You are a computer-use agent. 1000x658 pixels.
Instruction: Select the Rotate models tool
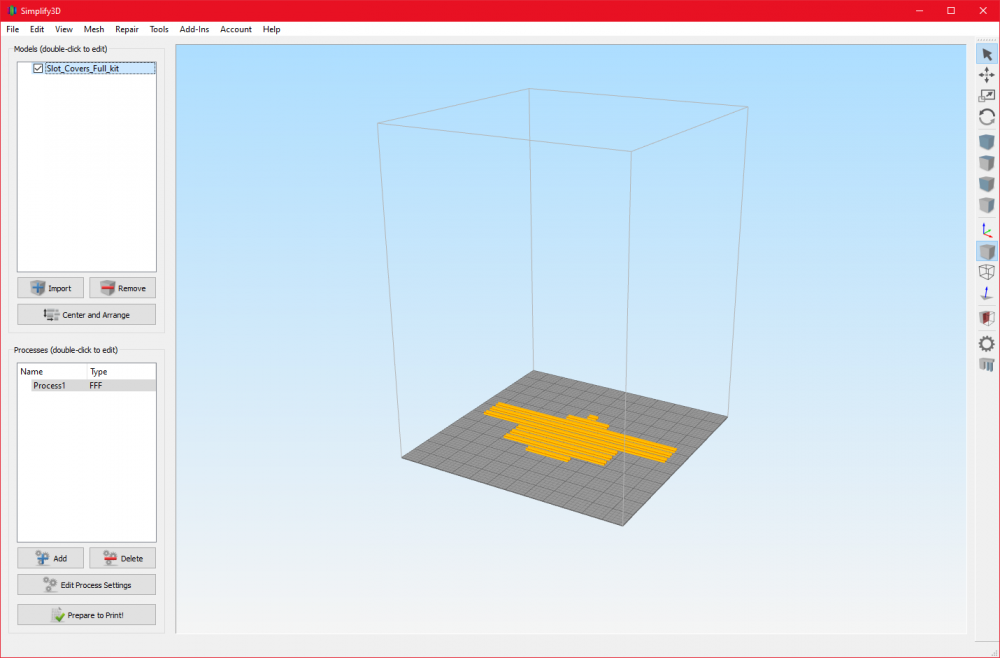[x=987, y=117]
